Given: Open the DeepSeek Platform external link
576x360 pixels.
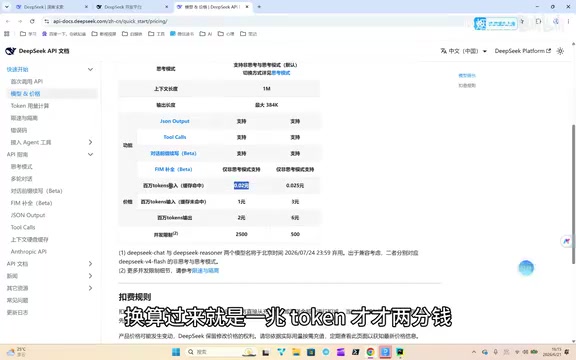Looking at the screenshot, I should (x=522, y=51).
